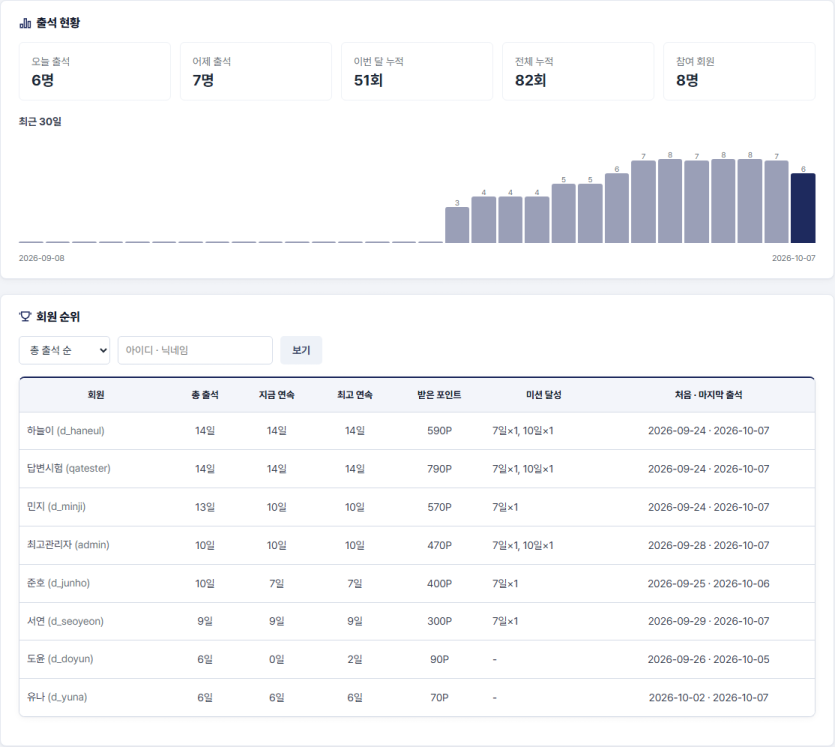Viewport: 835px width, 747px height.
Task: Click the 최근 30일 chart heading
Action: (x=40, y=122)
